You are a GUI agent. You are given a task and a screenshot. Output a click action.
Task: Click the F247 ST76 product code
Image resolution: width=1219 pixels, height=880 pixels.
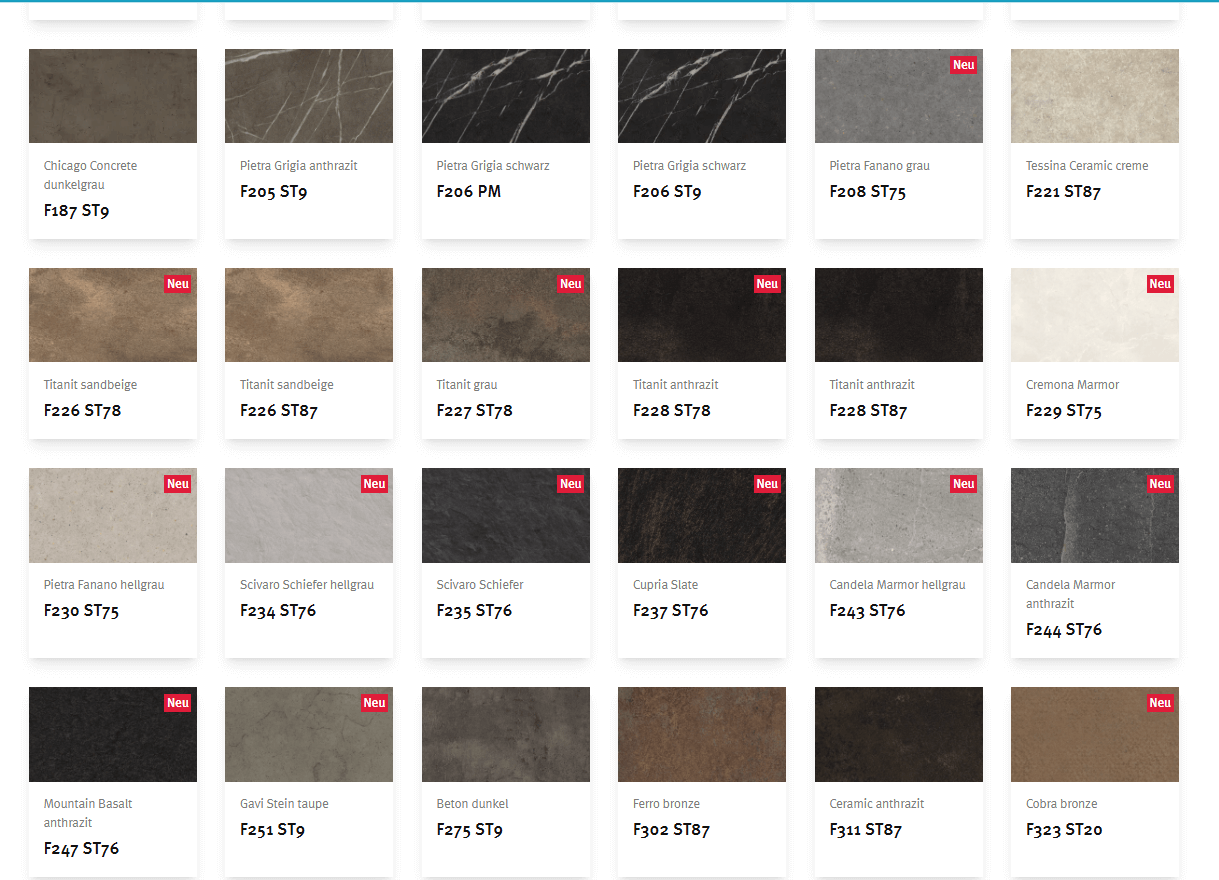click(82, 849)
